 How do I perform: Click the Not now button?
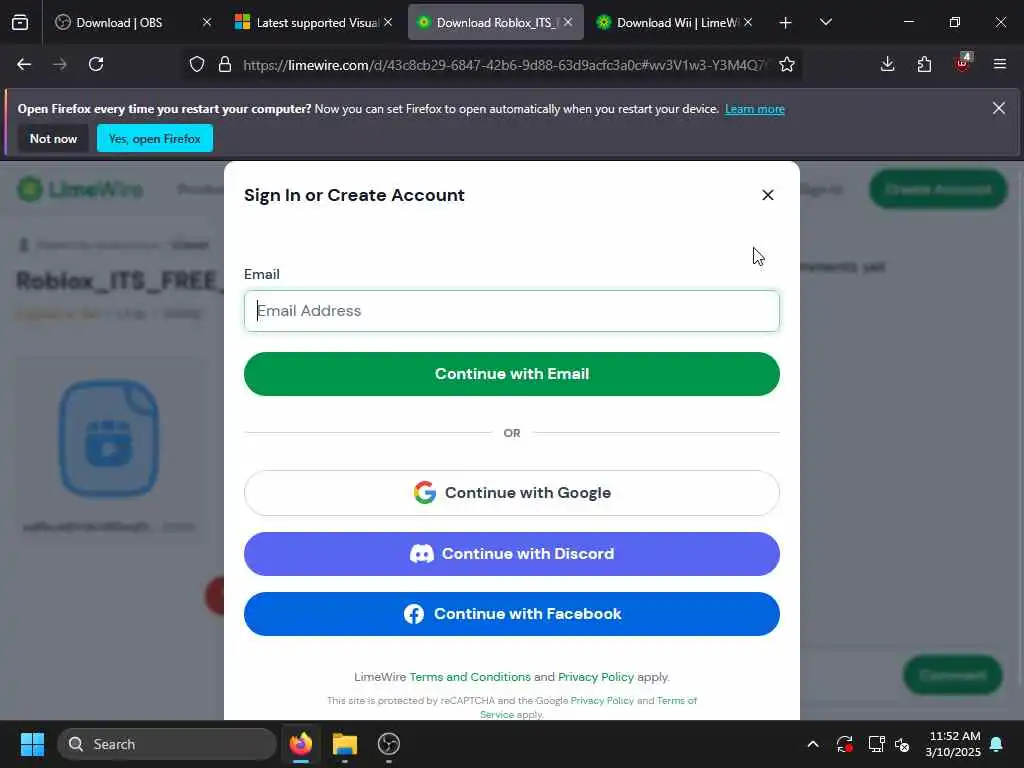[54, 138]
